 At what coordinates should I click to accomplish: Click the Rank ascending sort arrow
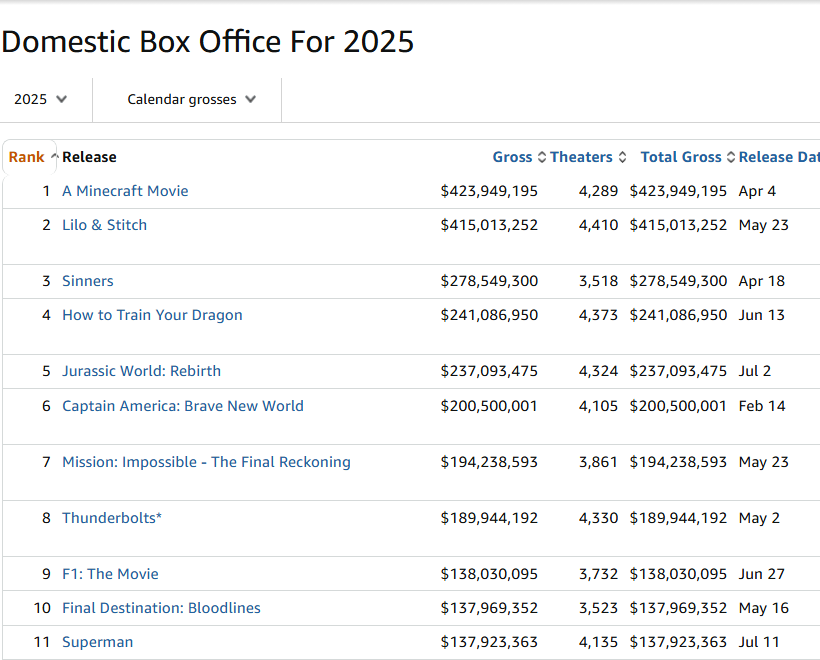pos(54,156)
